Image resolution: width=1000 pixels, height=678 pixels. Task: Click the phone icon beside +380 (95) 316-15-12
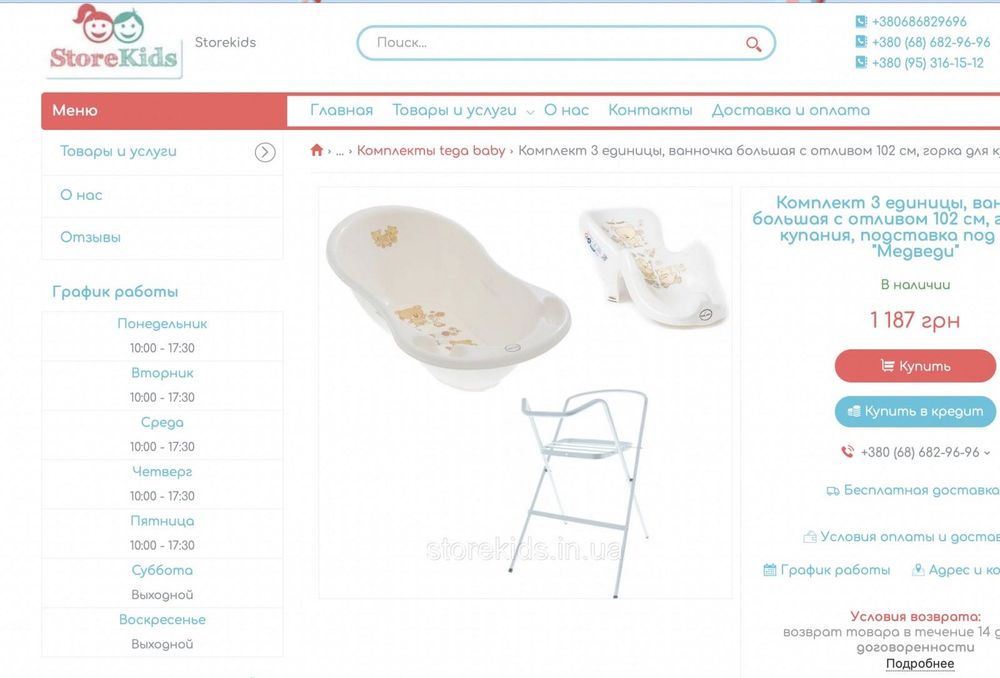[861, 63]
